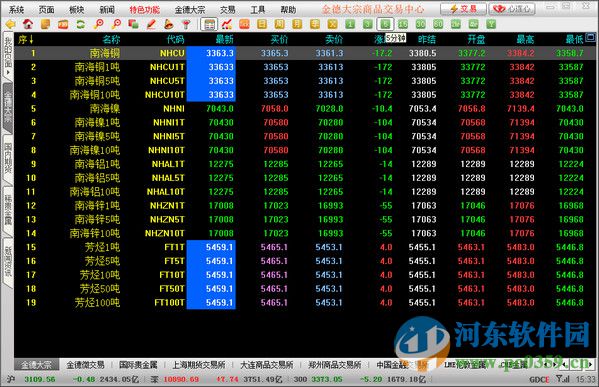Open the F10 information icon
Image resolution: width=599 pixels, height=387 pixels.
coord(63,24)
